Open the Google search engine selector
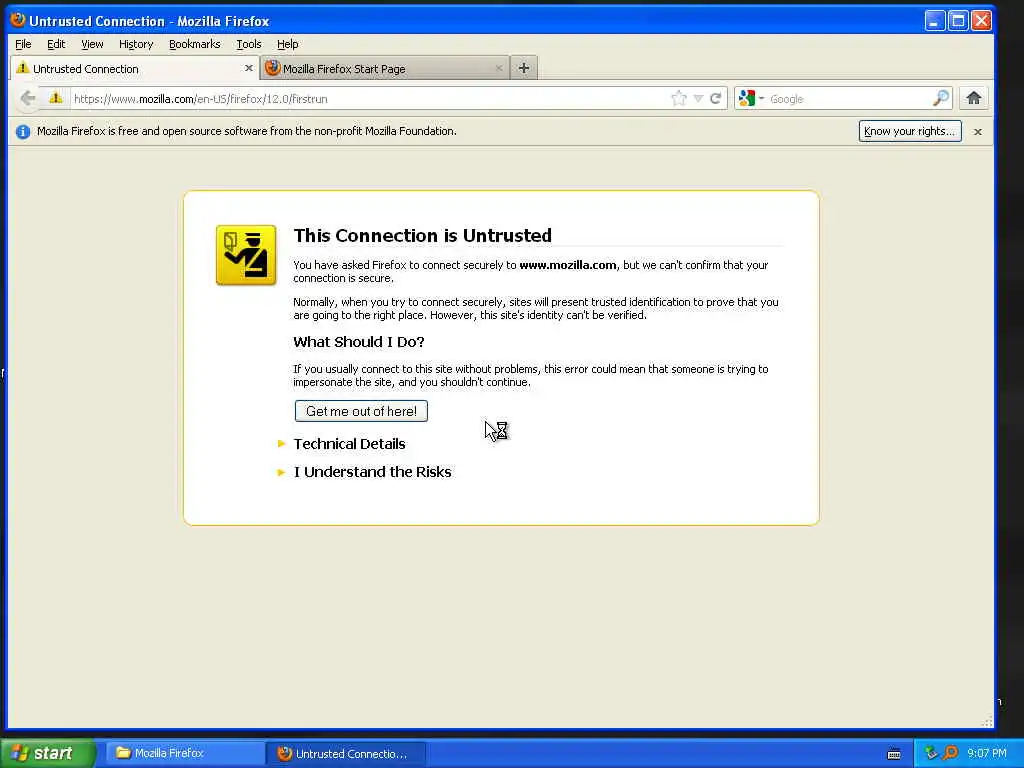This screenshot has width=1024, height=768. [751, 99]
